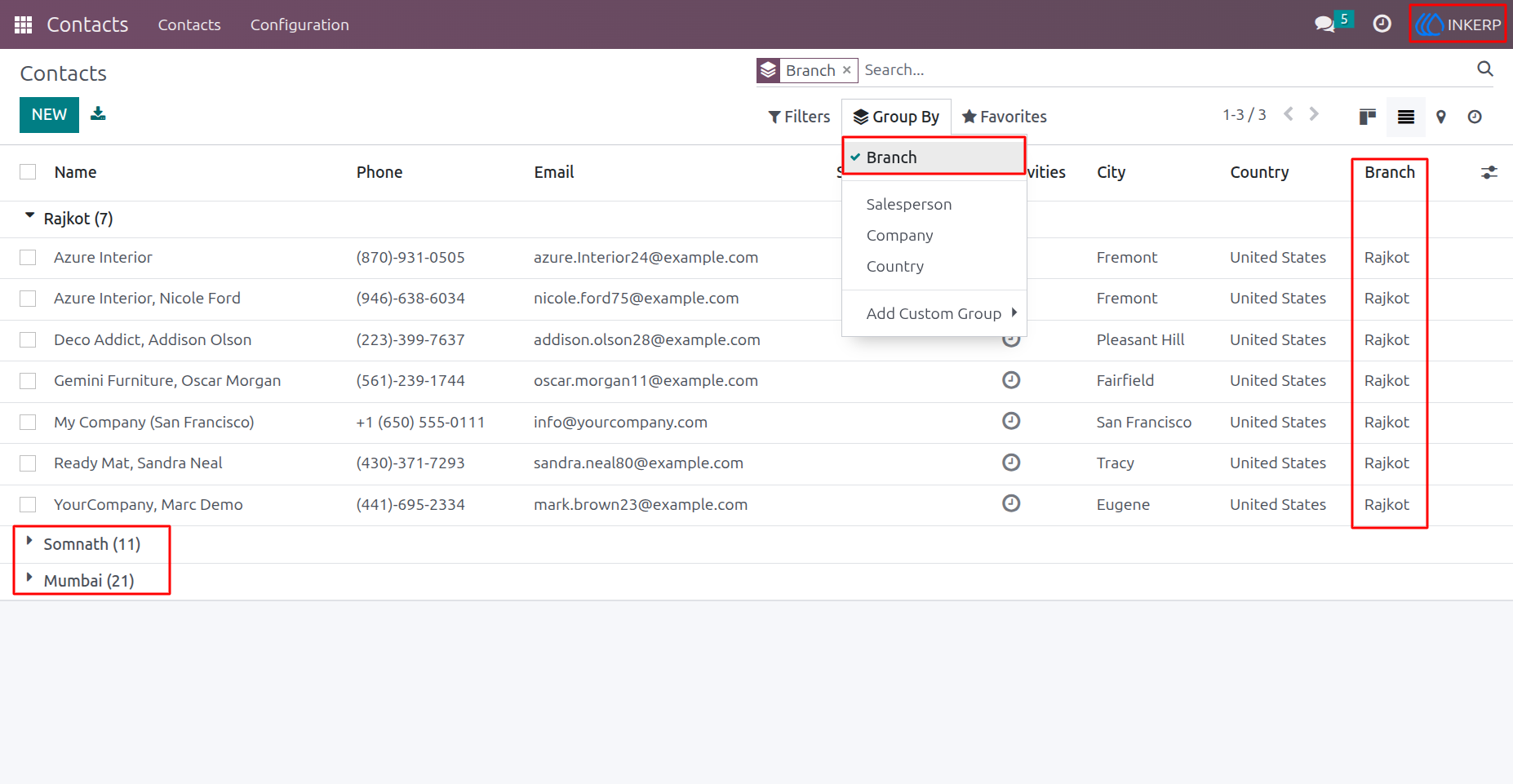Open the Favorites dropdown

pyautogui.click(x=1004, y=117)
